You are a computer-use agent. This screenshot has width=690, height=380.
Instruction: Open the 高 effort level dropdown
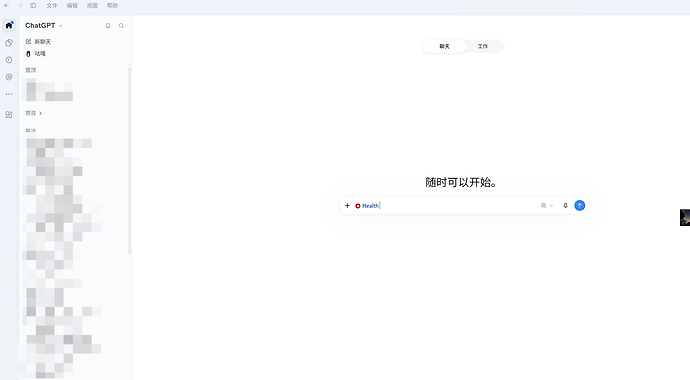pos(547,206)
